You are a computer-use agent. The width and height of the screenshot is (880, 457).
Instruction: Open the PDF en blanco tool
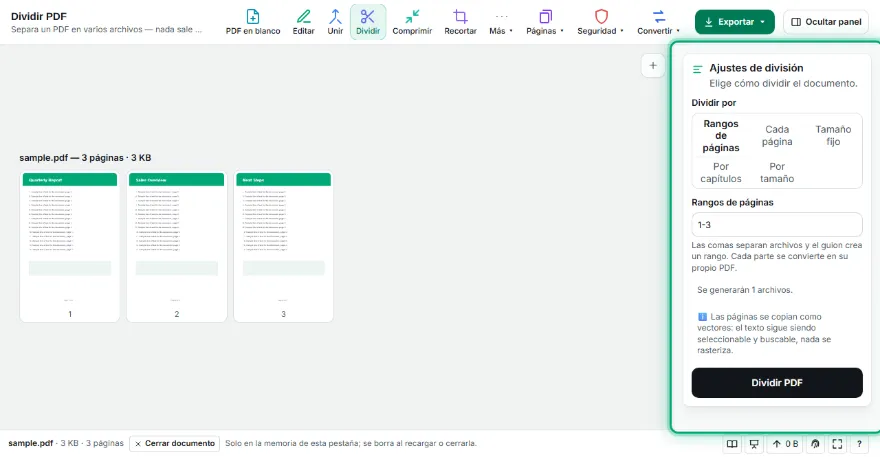click(253, 22)
